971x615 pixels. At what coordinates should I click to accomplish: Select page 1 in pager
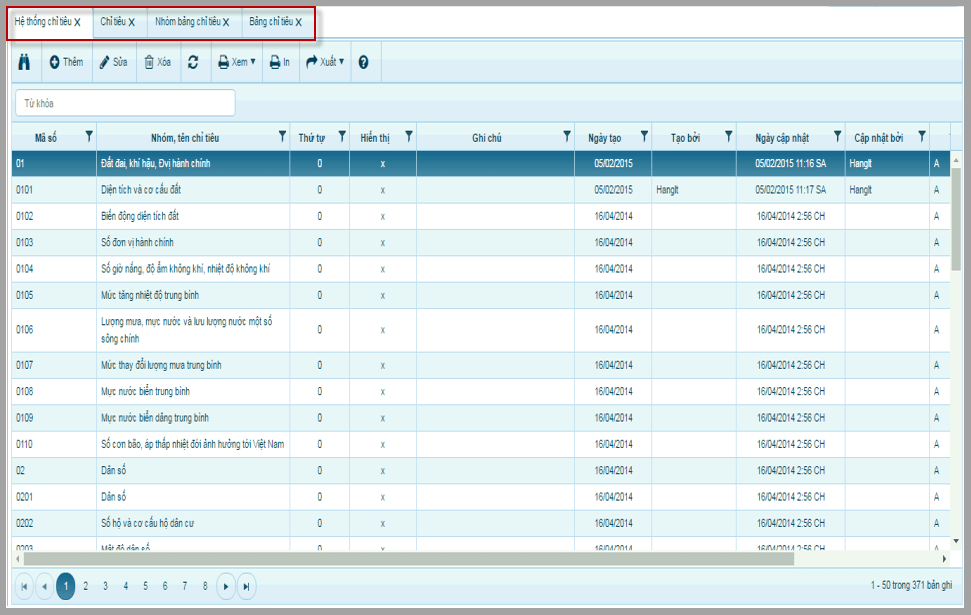(66, 586)
